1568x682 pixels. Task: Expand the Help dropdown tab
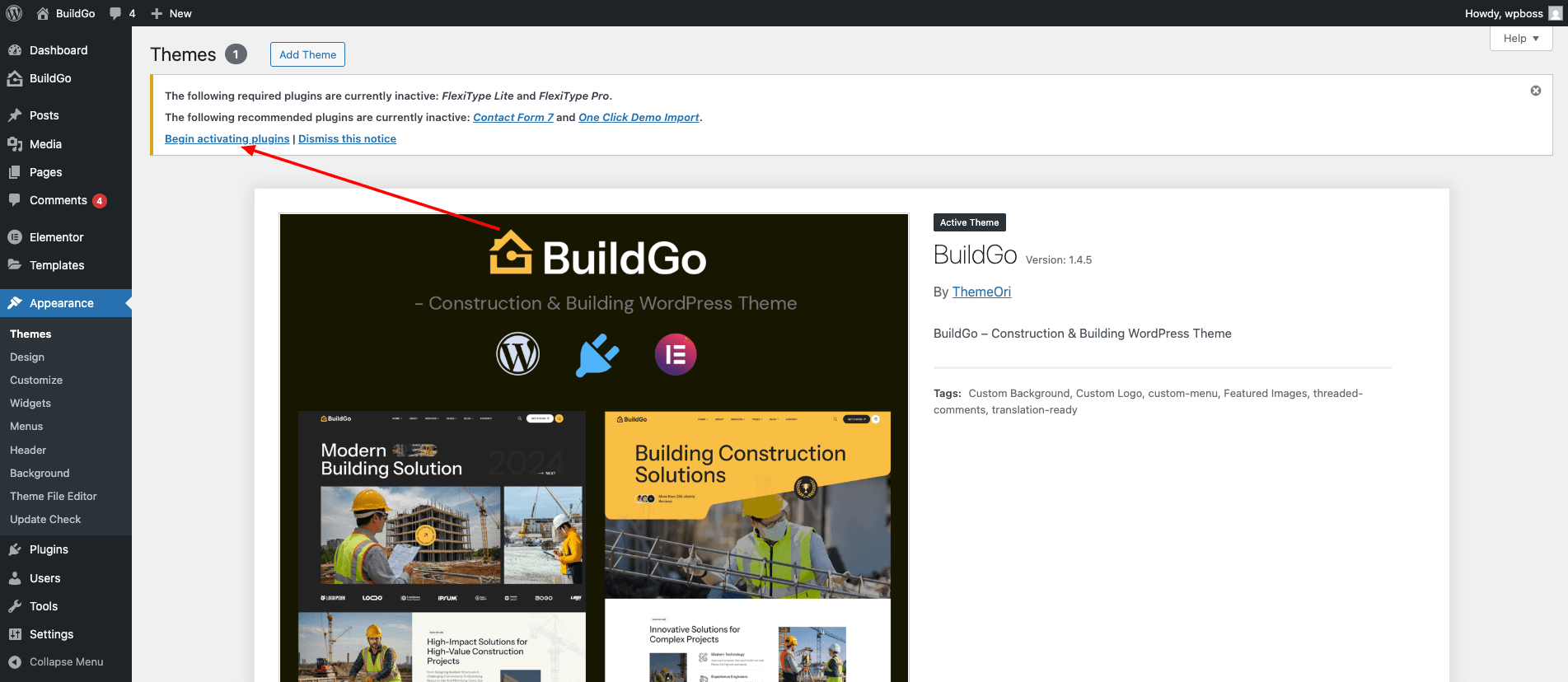click(x=1521, y=39)
